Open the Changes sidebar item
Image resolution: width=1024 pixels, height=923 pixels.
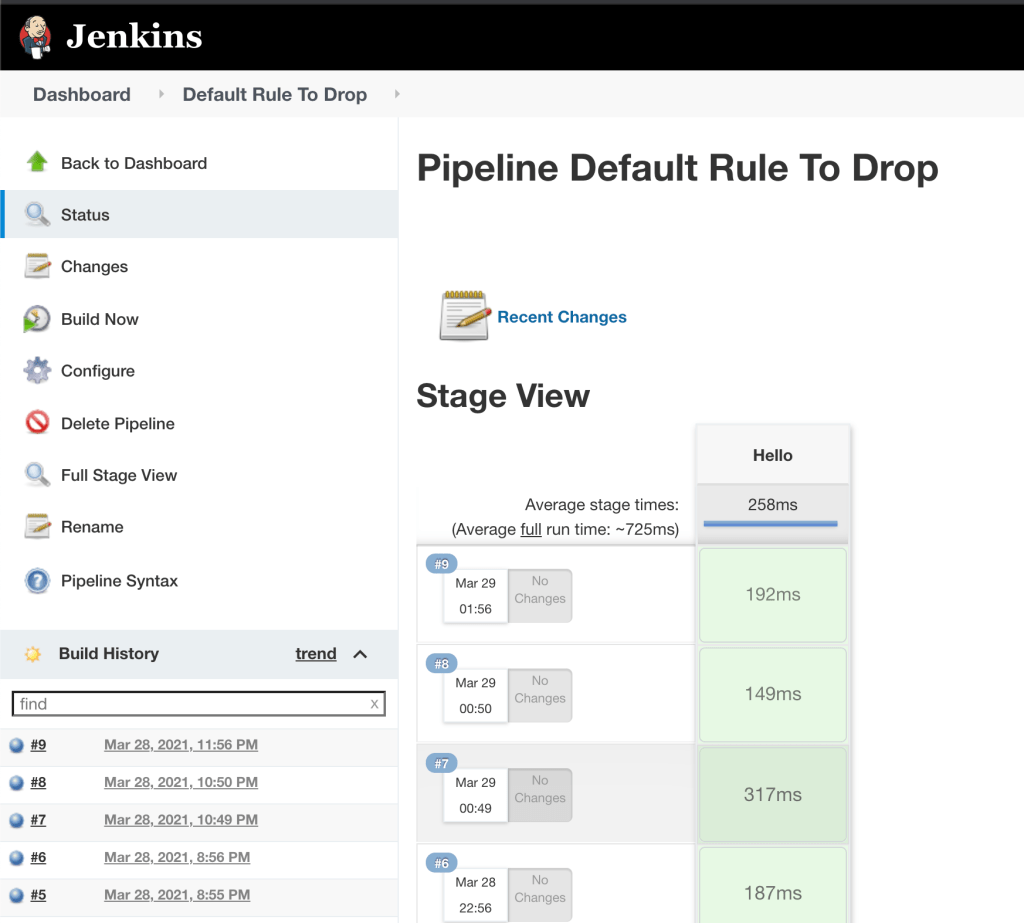94,267
